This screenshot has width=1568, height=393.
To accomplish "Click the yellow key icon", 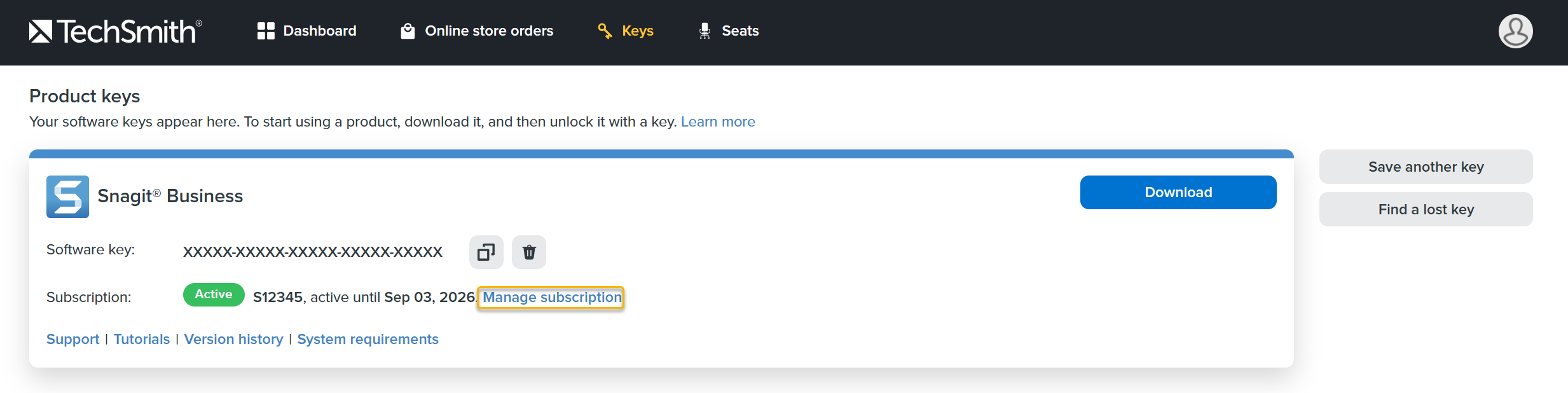I will [605, 31].
